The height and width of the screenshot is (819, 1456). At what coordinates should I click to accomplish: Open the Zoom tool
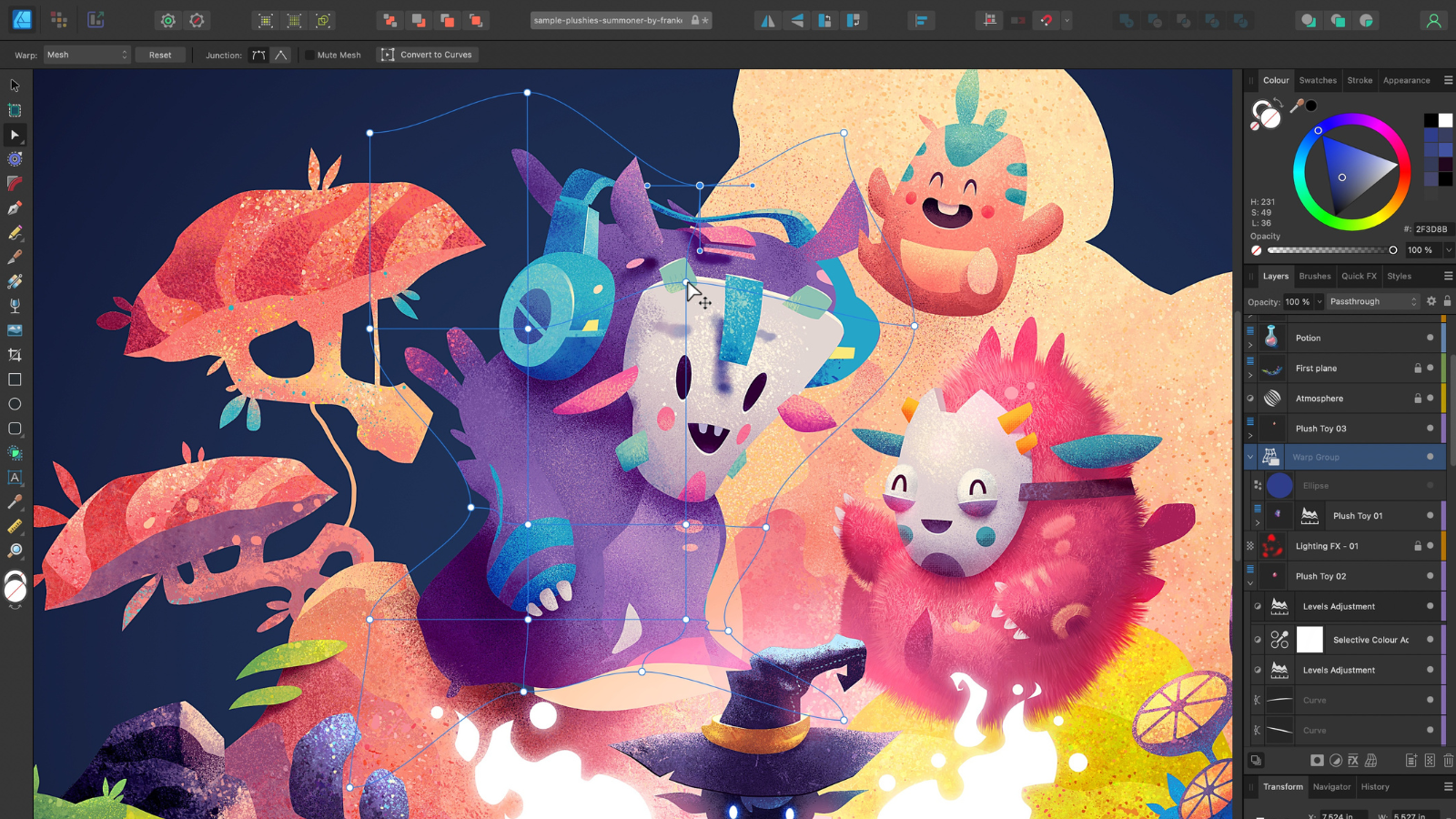tap(15, 551)
